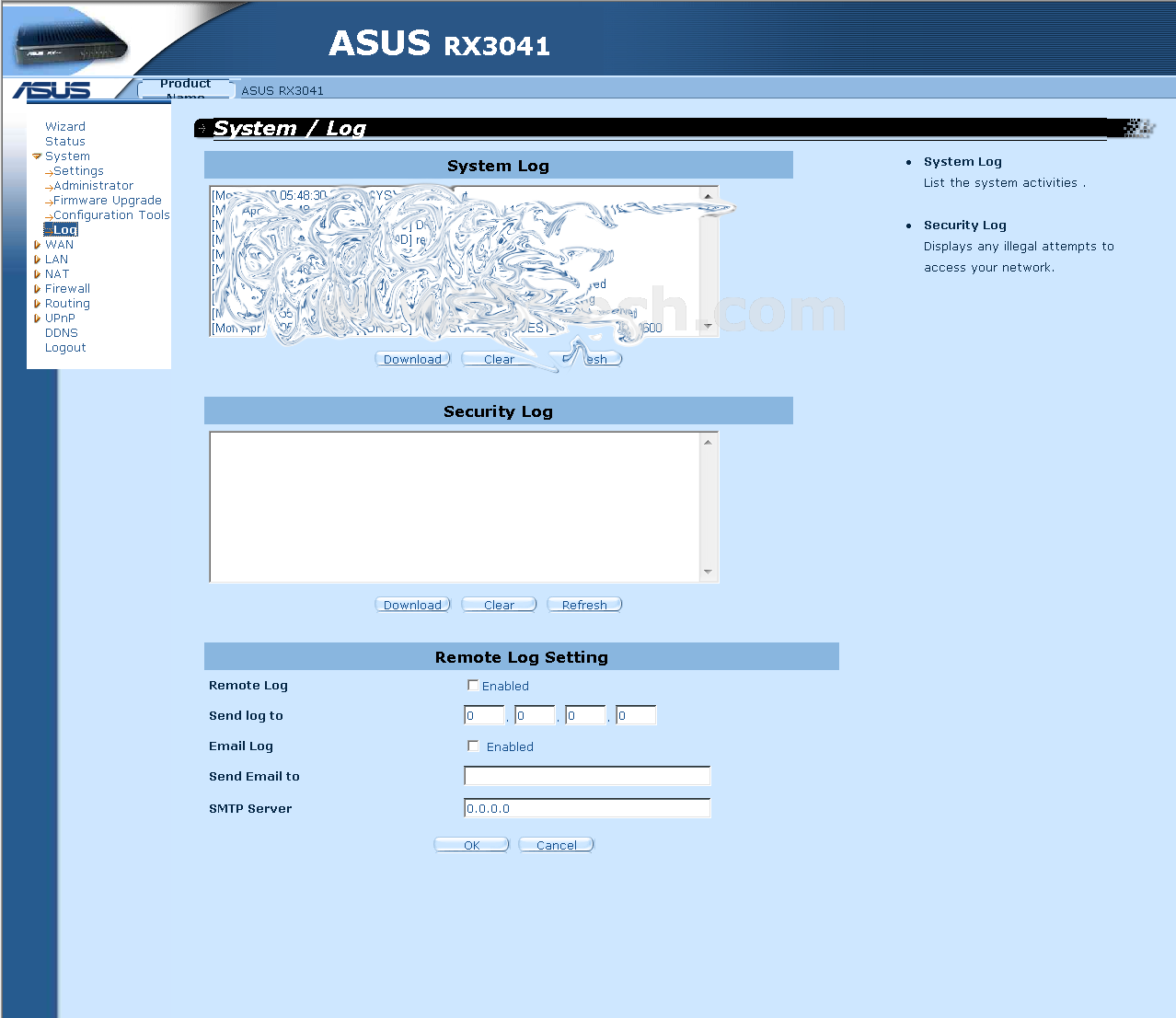Image resolution: width=1176 pixels, height=1018 pixels.
Task: Collapse the System menu arrow
Action: [37, 156]
